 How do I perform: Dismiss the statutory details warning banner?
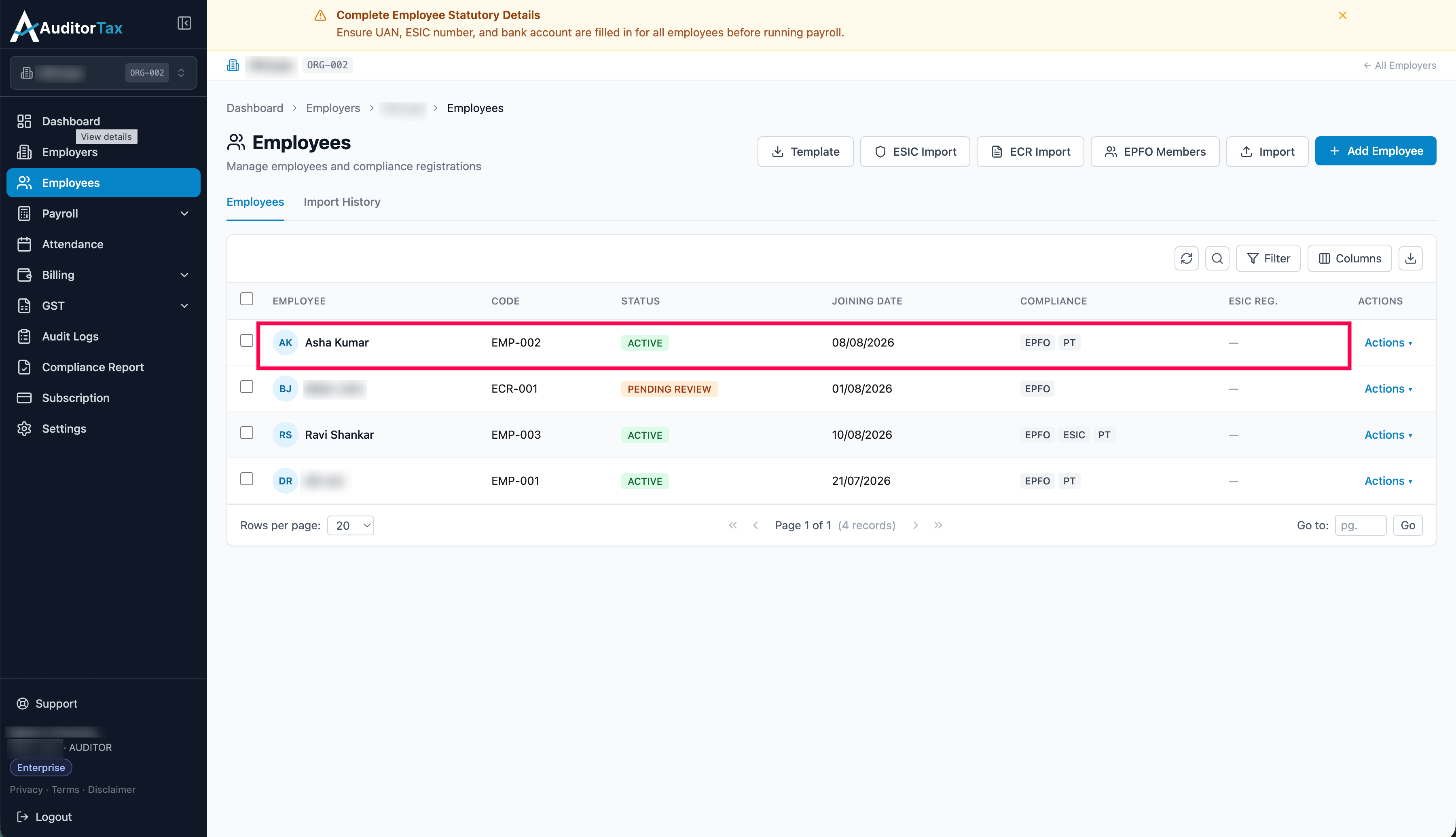pyautogui.click(x=1342, y=15)
